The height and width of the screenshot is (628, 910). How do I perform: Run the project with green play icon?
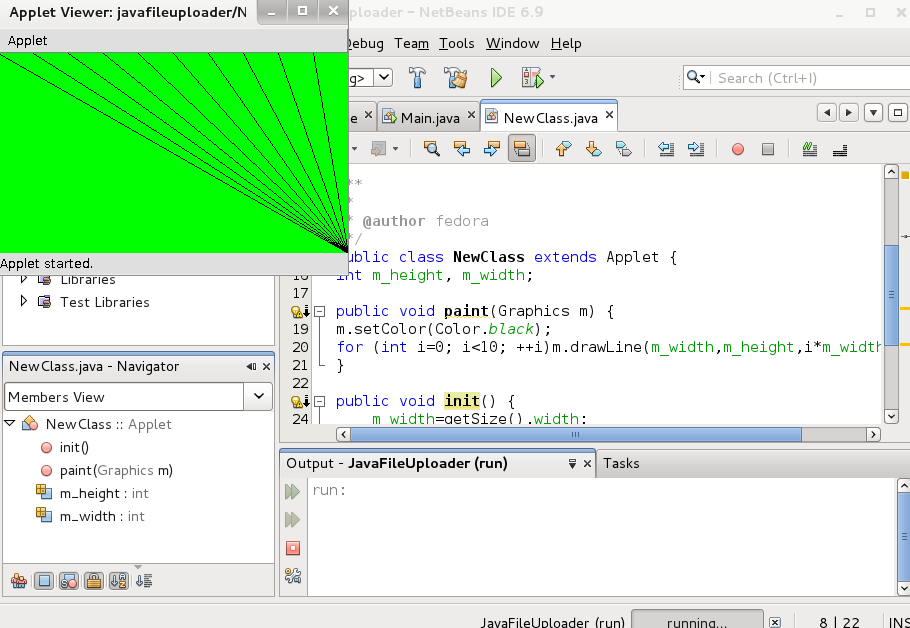pos(495,78)
